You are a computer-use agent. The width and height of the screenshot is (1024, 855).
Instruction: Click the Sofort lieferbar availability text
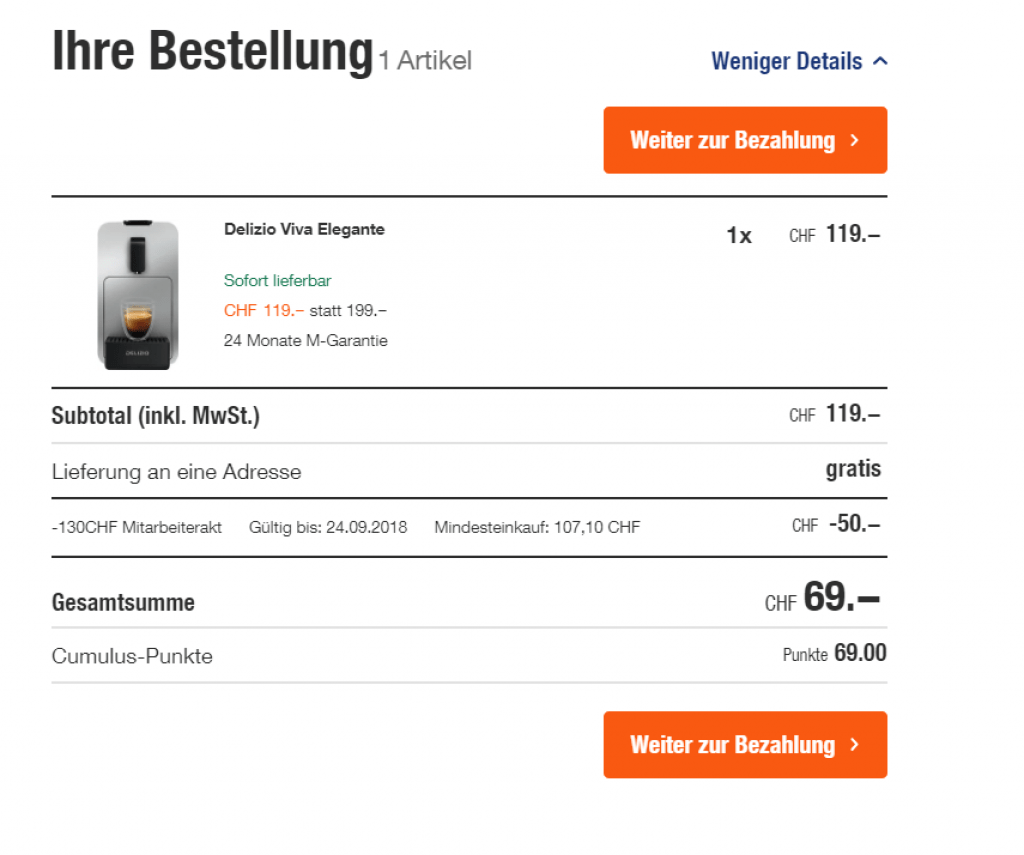[277, 281]
